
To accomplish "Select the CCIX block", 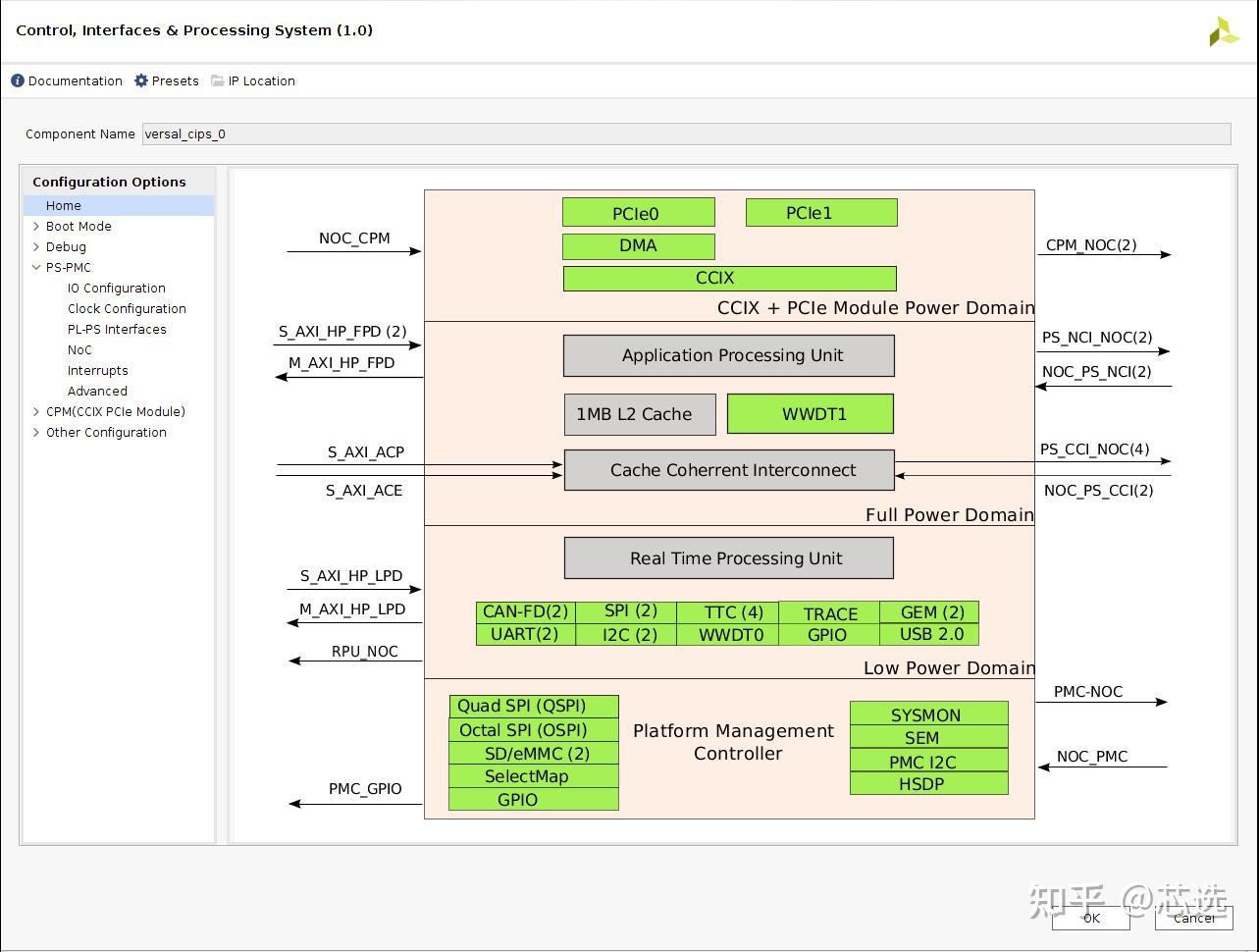I will coord(729,278).
